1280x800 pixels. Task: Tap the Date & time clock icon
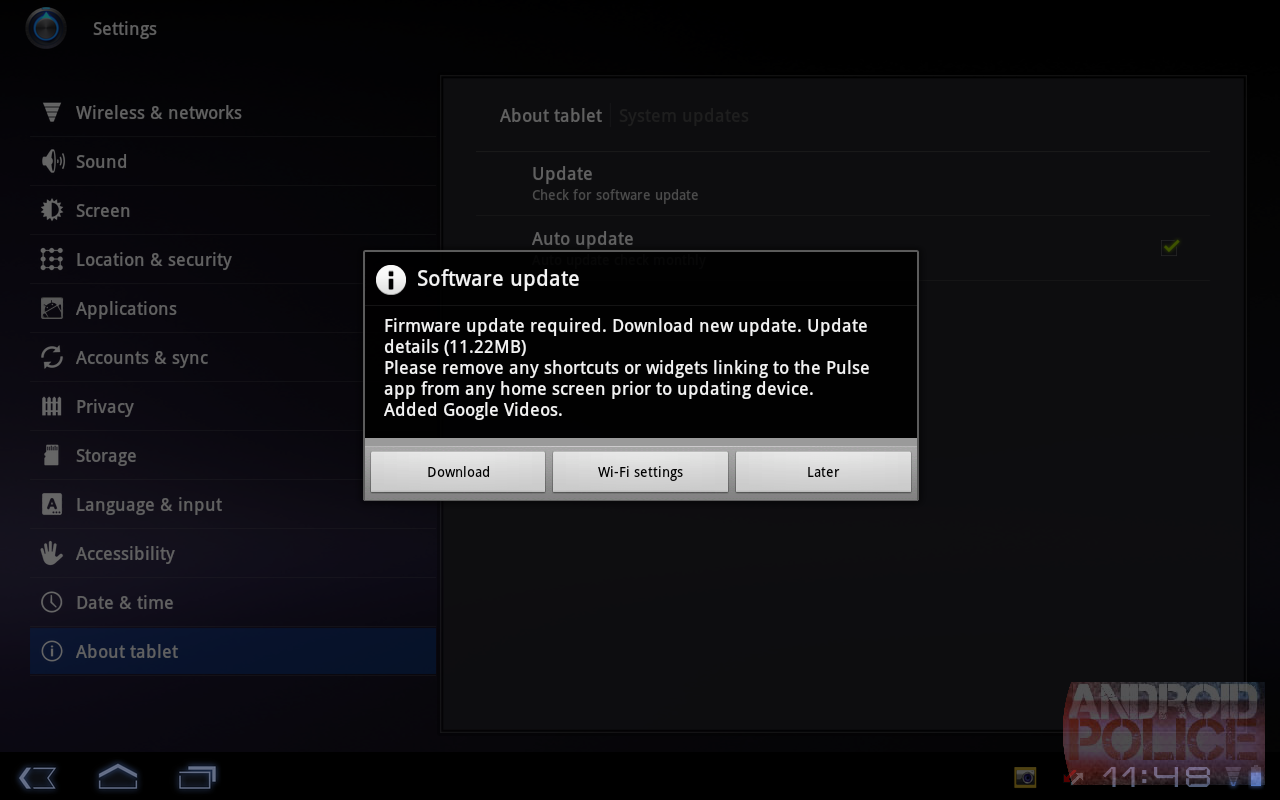52,602
